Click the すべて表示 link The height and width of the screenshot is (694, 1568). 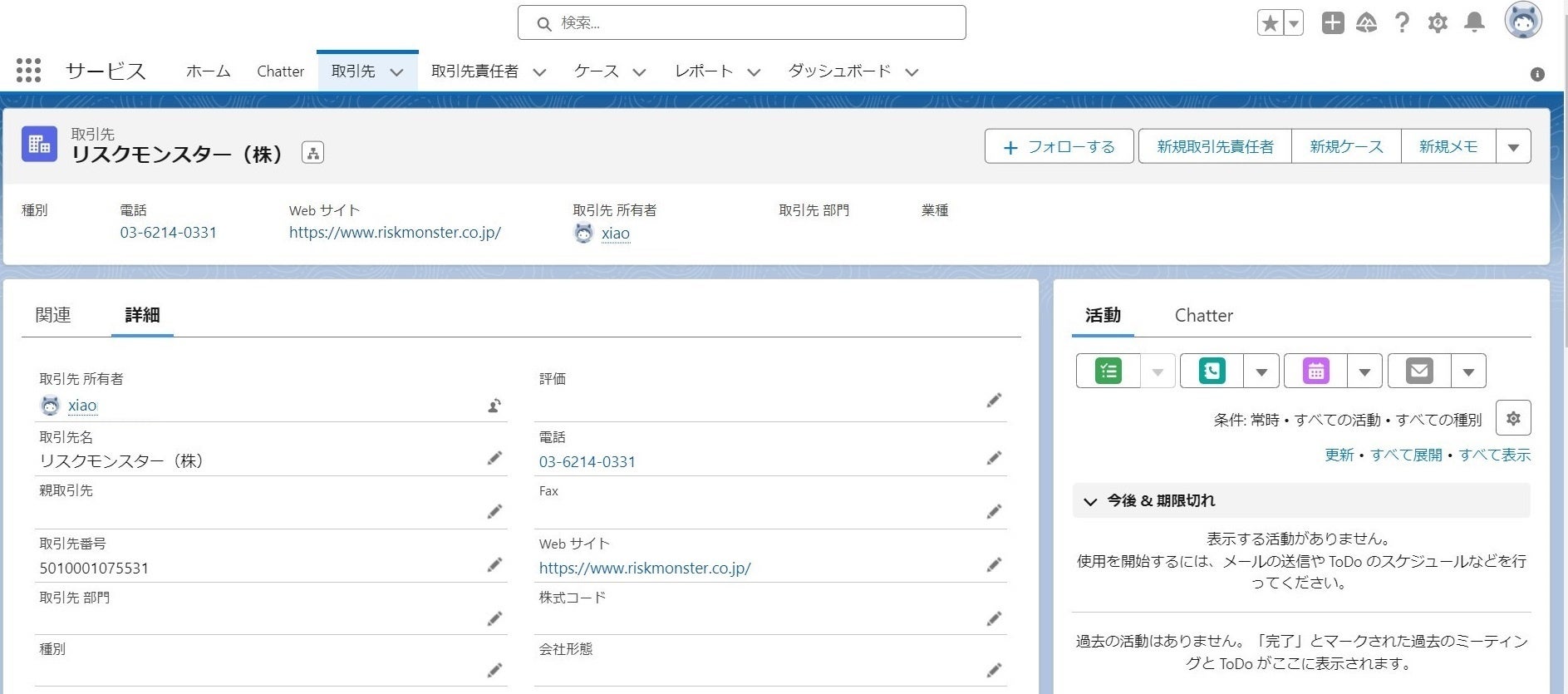(x=1494, y=455)
